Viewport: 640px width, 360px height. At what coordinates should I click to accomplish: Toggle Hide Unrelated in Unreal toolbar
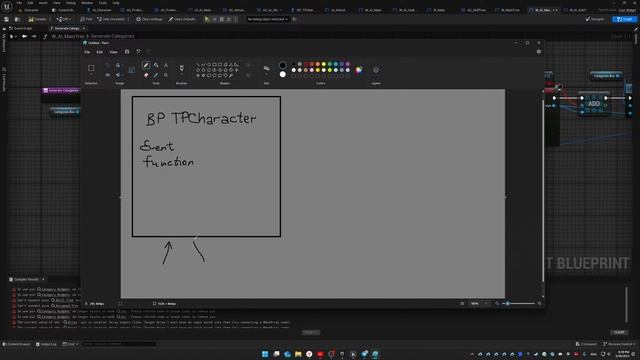click(111, 19)
